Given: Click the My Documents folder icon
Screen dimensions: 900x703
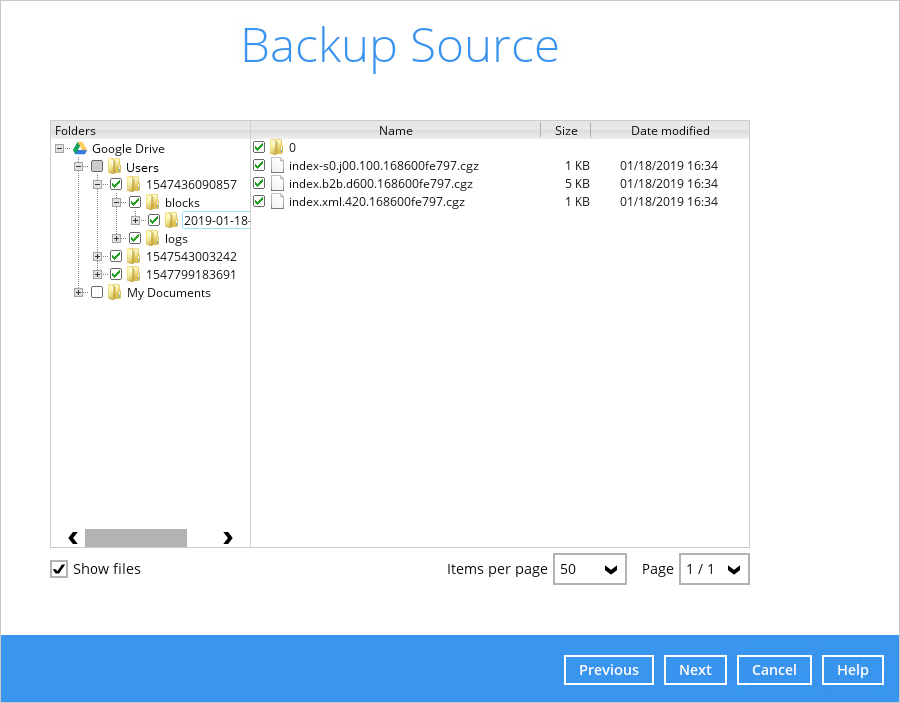Looking at the screenshot, I should click(115, 292).
